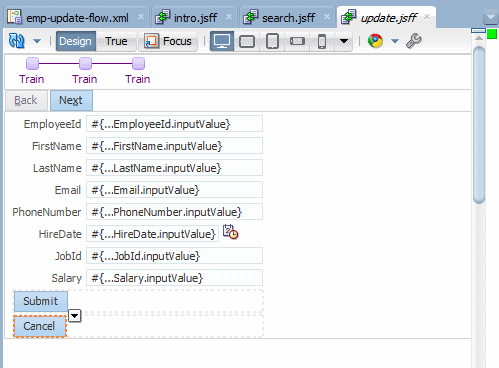Open the device size dropdown arrow
The height and width of the screenshot is (368, 499).
344,41
